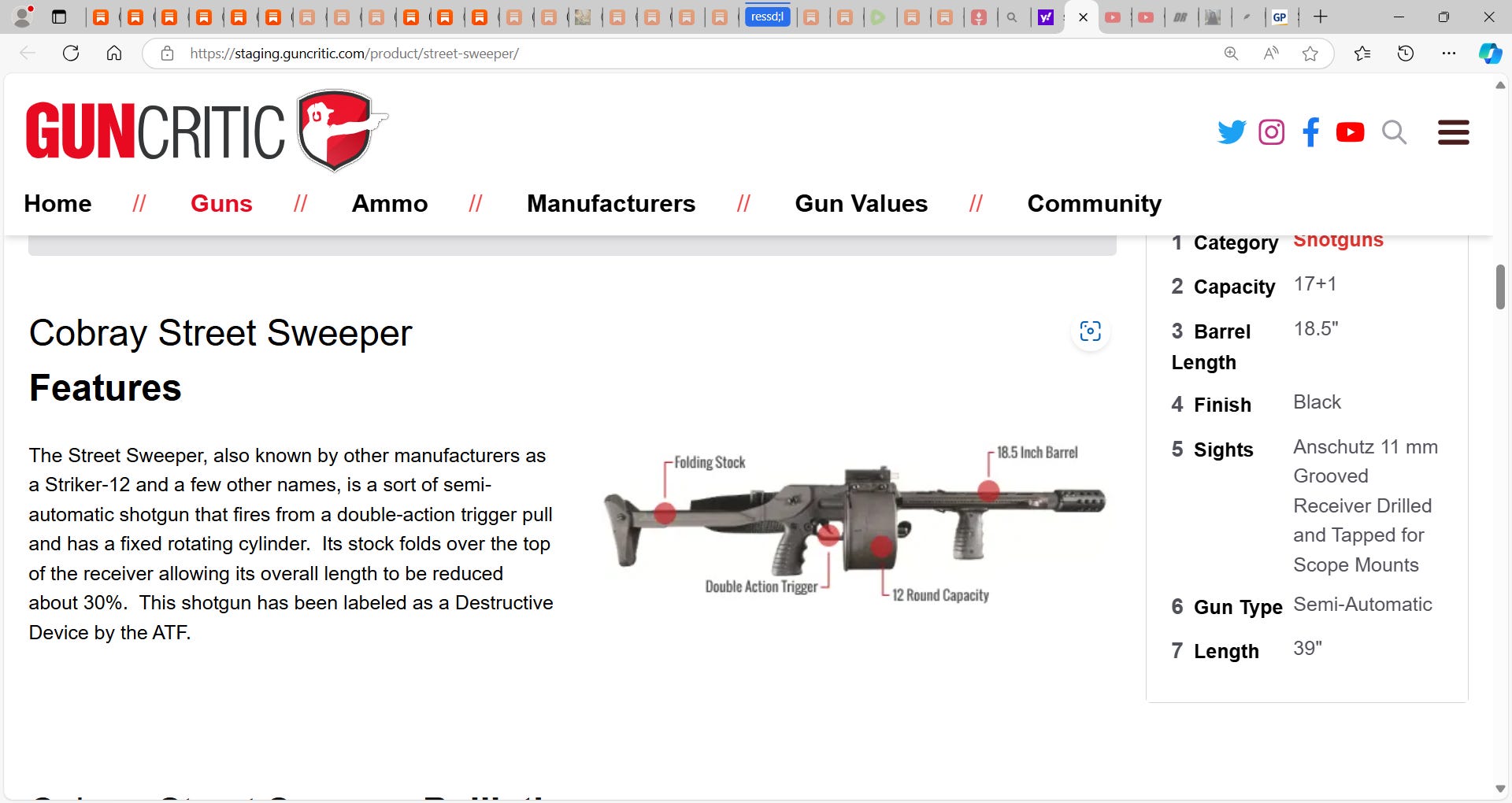Open the Manufacturers navigation item
The width and height of the screenshot is (1512, 803).
tap(611, 204)
